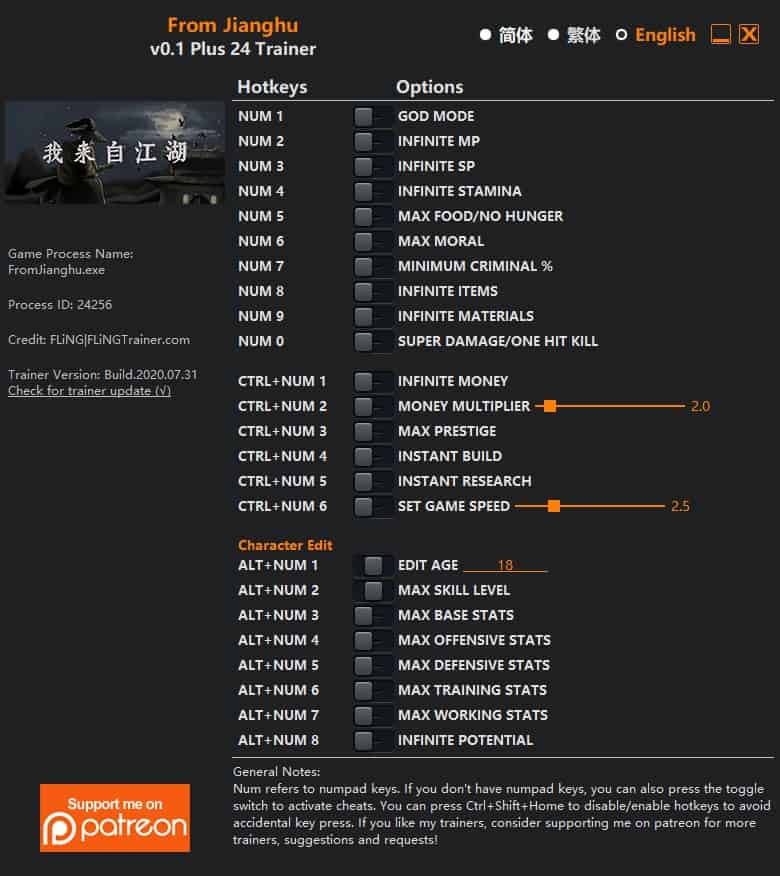The image size is (780, 876).
Task: Toggle Super Damage/One Hit Kill
Action: click(x=373, y=341)
